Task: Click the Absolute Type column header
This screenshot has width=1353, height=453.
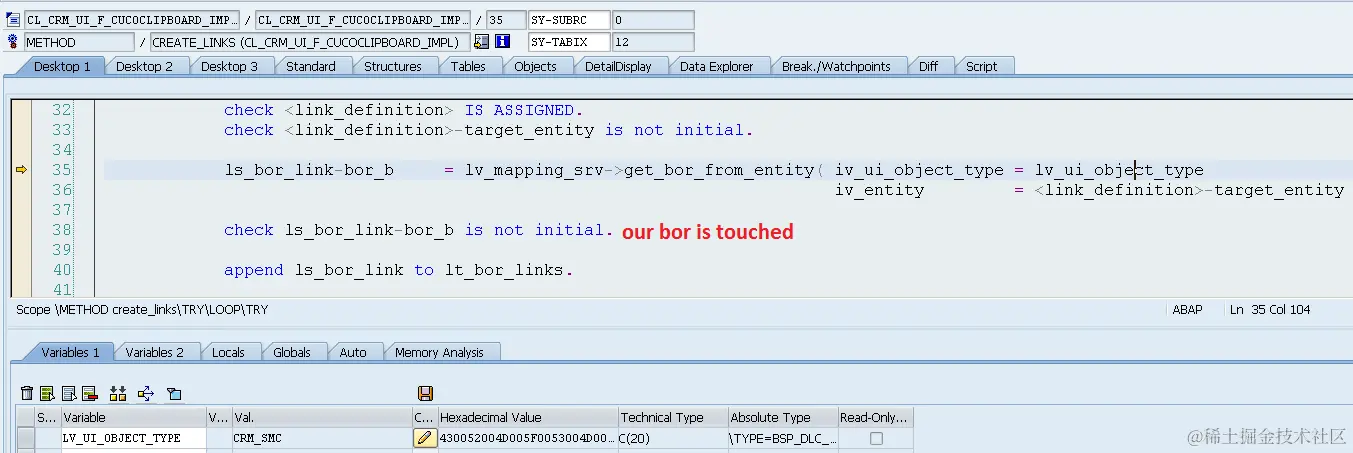Action: [x=783, y=417]
